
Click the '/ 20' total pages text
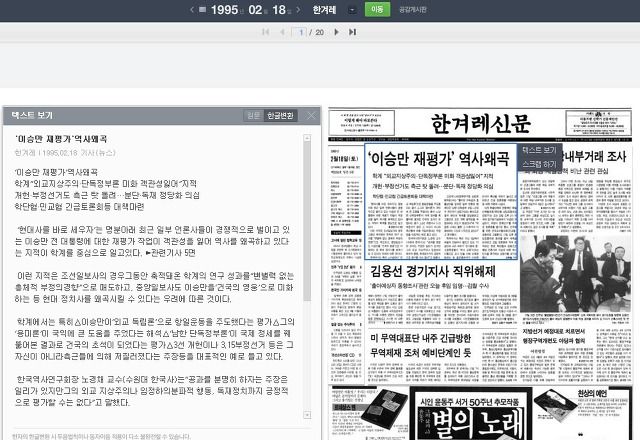[317, 32]
